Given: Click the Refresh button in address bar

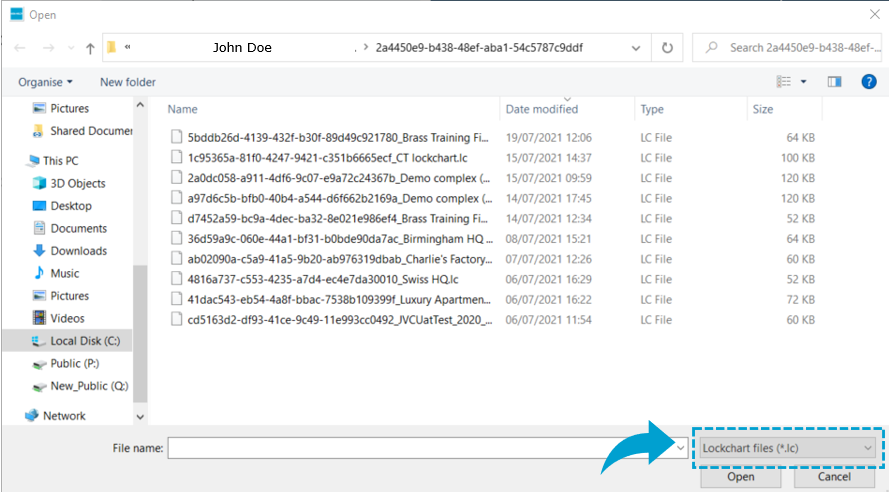Looking at the screenshot, I should coord(667,47).
